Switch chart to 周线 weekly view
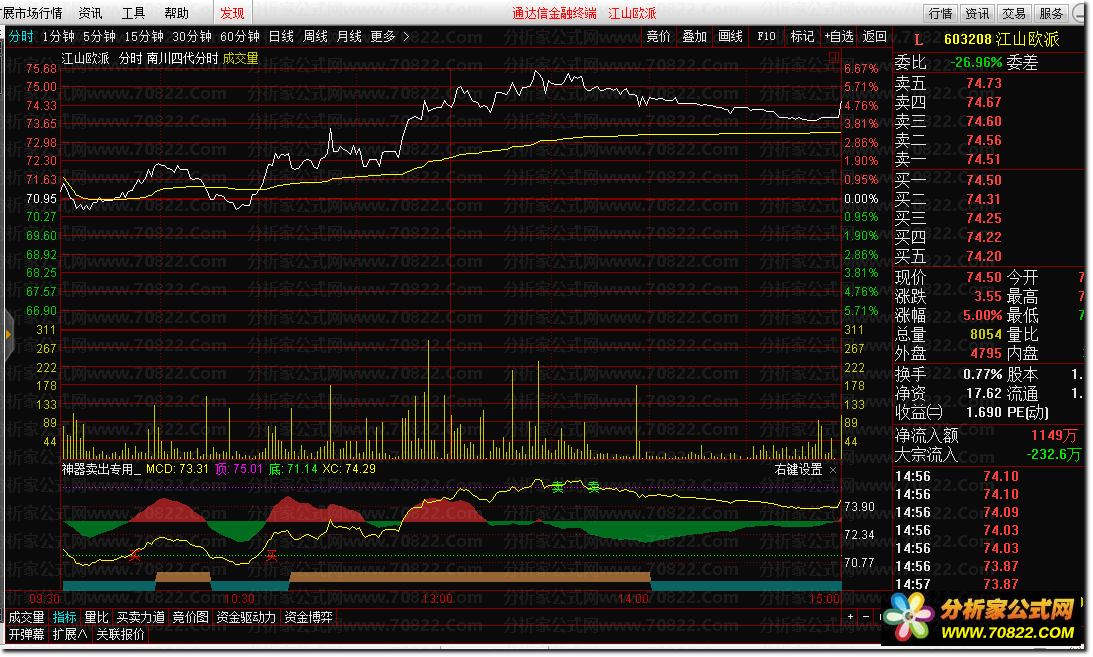The image size is (1093, 657). point(315,36)
